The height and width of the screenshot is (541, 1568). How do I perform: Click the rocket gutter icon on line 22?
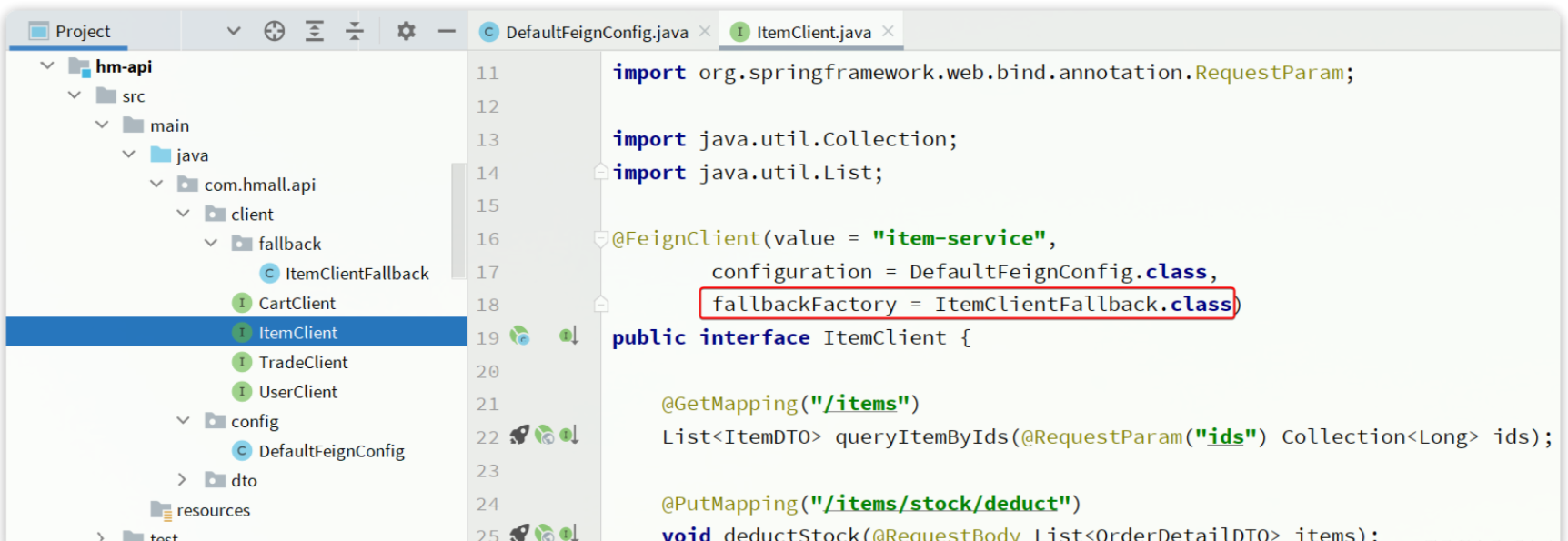(x=518, y=436)
